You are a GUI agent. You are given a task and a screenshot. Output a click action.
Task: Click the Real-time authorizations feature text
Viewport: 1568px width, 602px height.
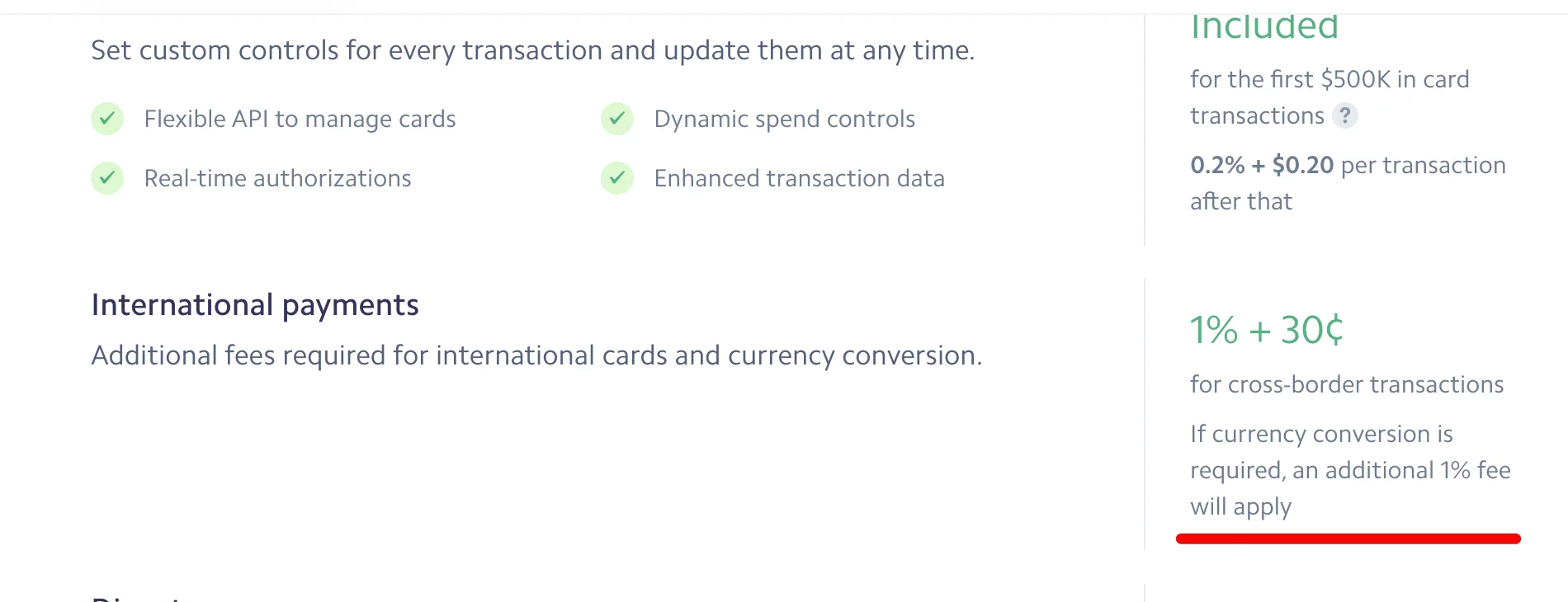tap(277, 178)
